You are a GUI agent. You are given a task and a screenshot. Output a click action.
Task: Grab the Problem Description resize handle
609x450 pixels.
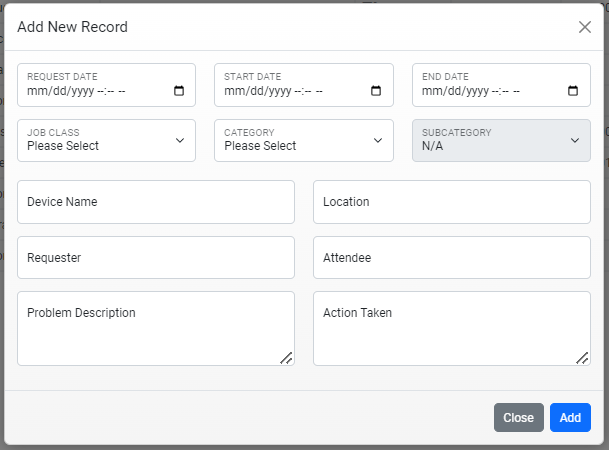click(x=287, y=358)
